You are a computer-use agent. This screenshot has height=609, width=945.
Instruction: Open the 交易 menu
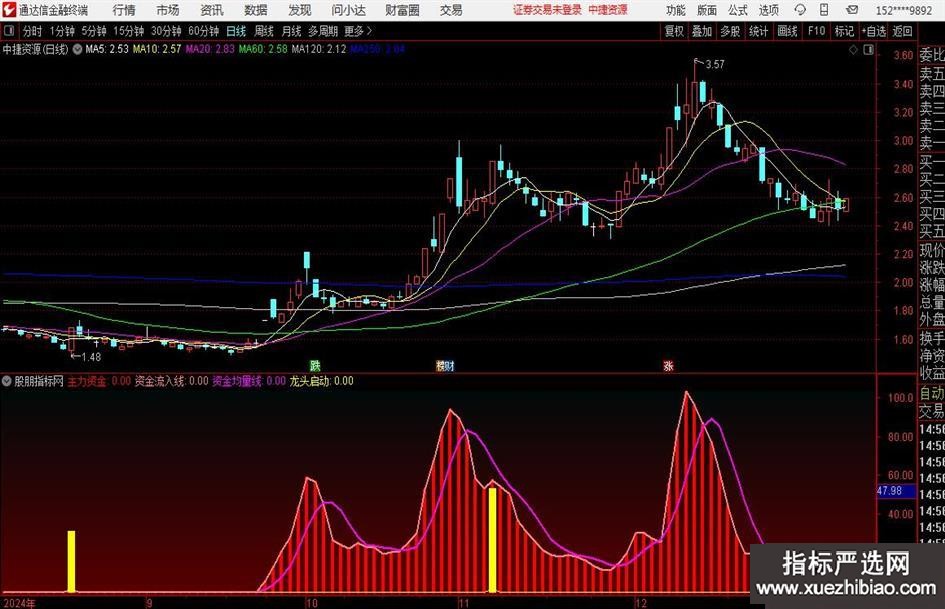coord(451,10)
